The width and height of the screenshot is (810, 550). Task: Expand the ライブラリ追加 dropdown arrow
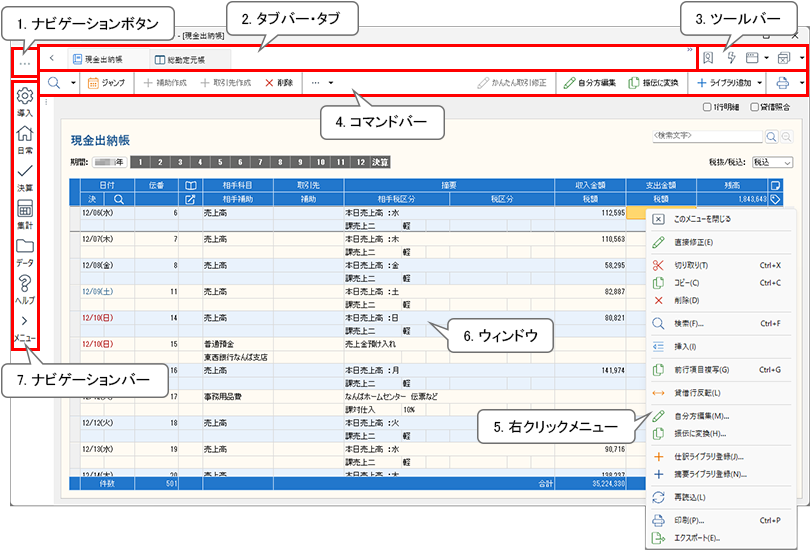click(759, 83)
